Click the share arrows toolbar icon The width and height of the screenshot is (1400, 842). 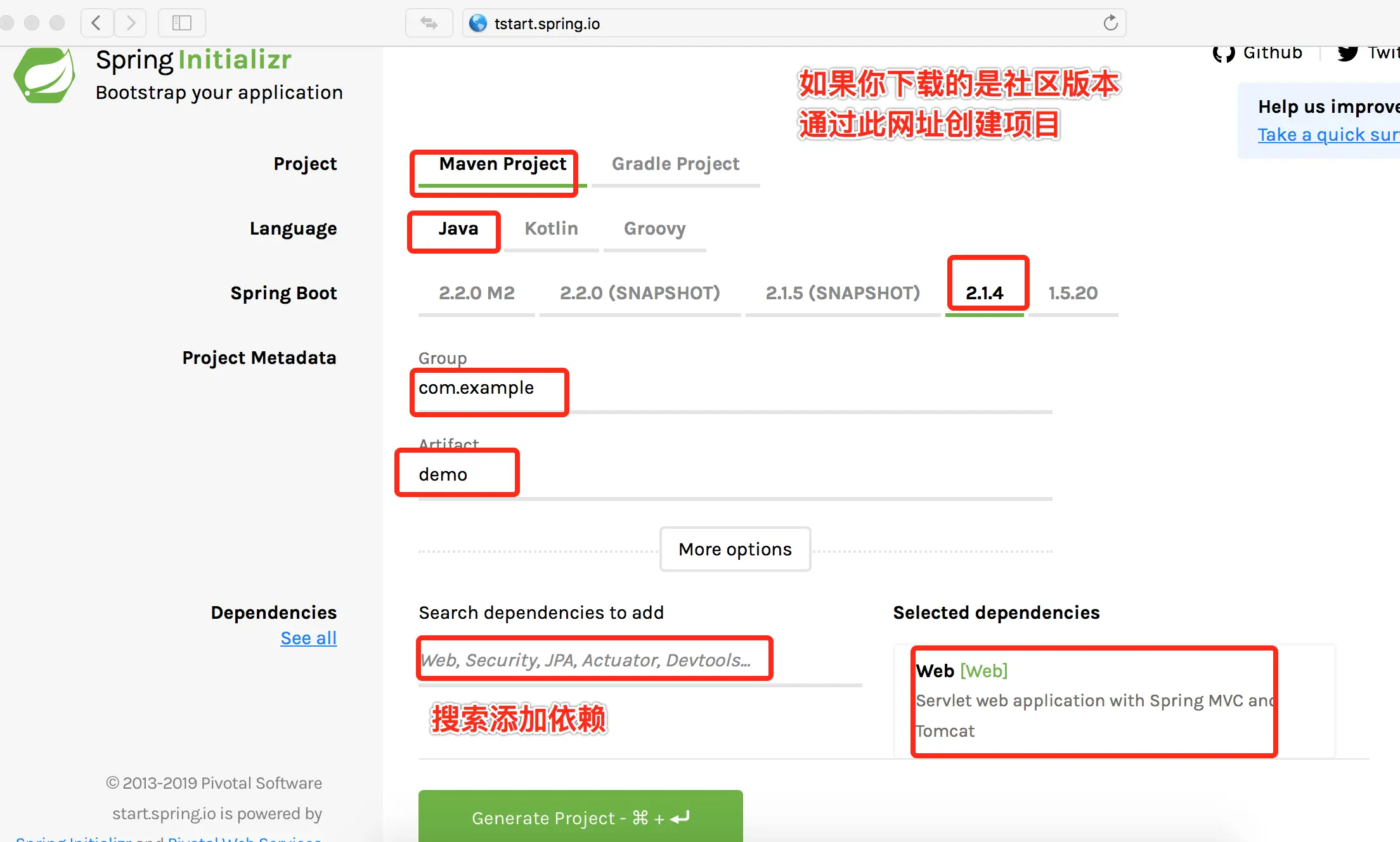point(429,23)
